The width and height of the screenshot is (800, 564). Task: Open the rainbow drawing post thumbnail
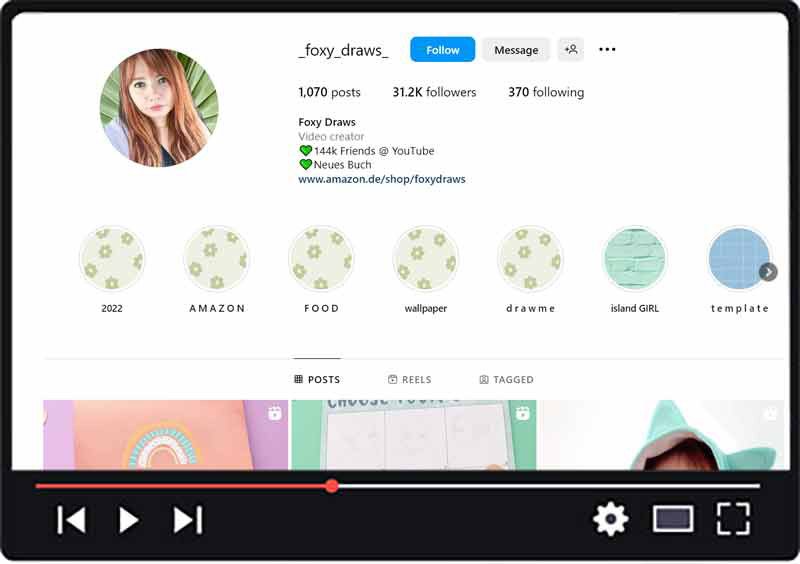pos(165,435)
